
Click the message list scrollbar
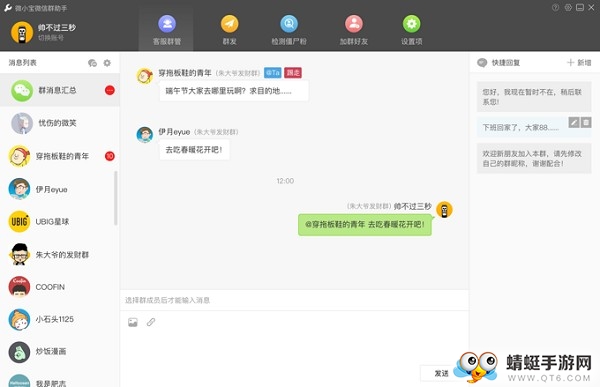click(116, 198)
